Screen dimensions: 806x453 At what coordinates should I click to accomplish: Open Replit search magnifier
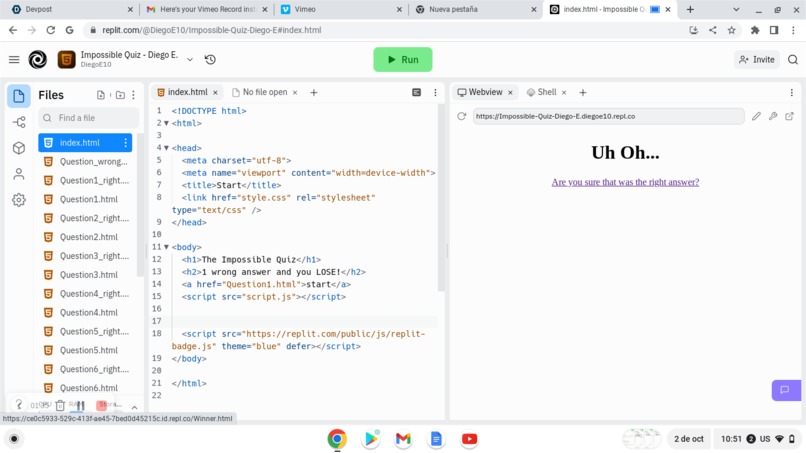coord(793,60)
